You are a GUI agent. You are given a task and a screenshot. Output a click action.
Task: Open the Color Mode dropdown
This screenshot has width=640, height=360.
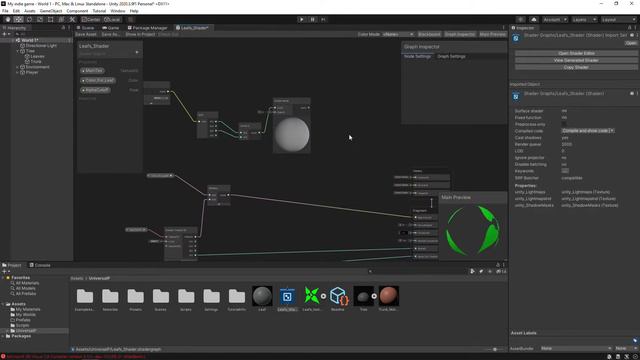(x=398, y=34)
